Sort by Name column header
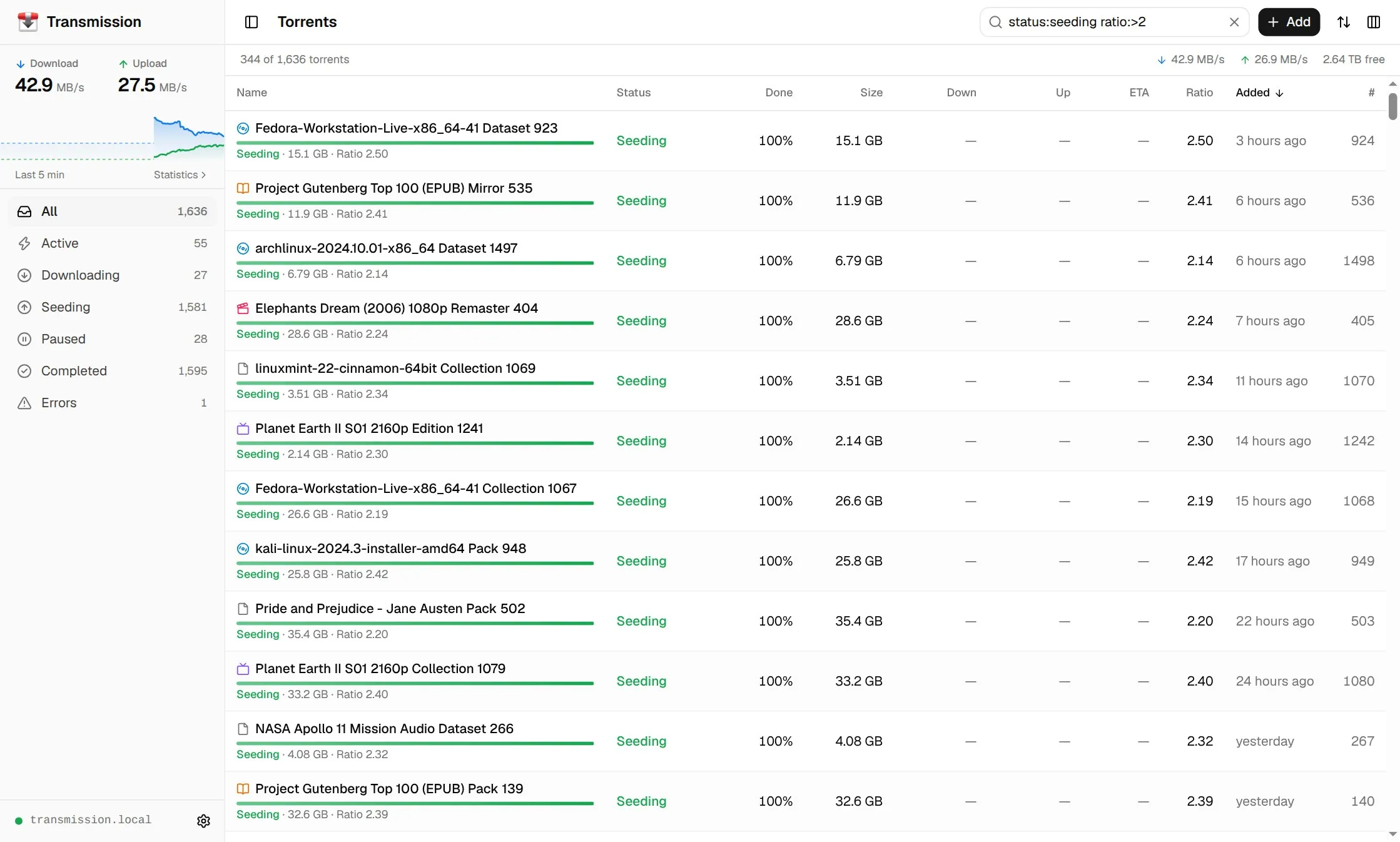The width and height of the screenshot is (1400, 842). click(251, 93)
